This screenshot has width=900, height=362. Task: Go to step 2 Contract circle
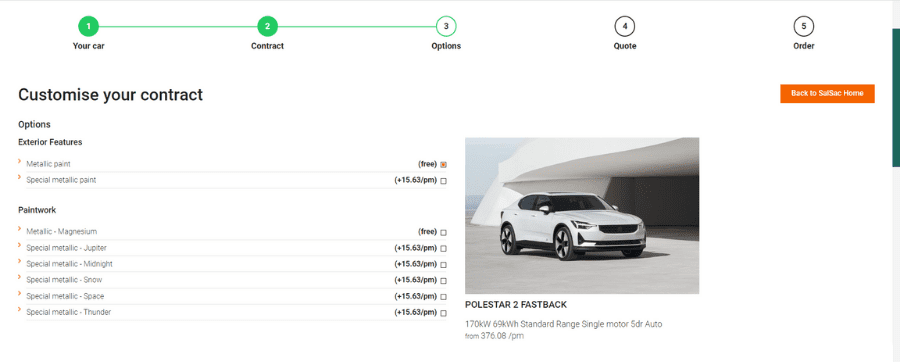click(267, 26)
